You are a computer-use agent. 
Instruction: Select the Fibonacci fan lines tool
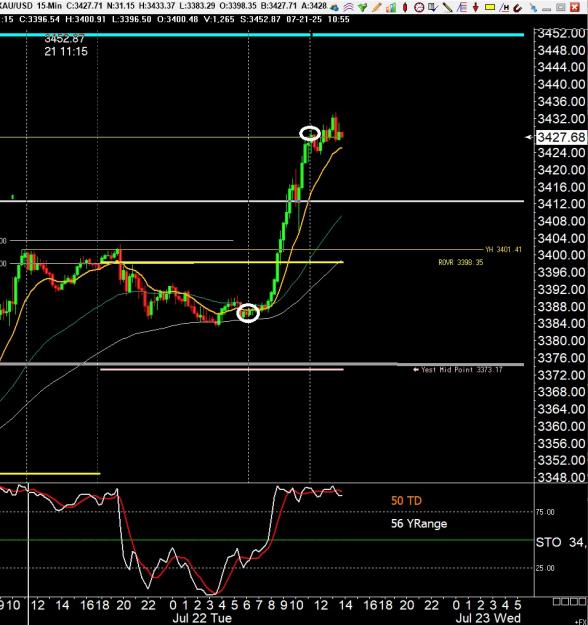point(462,7)
